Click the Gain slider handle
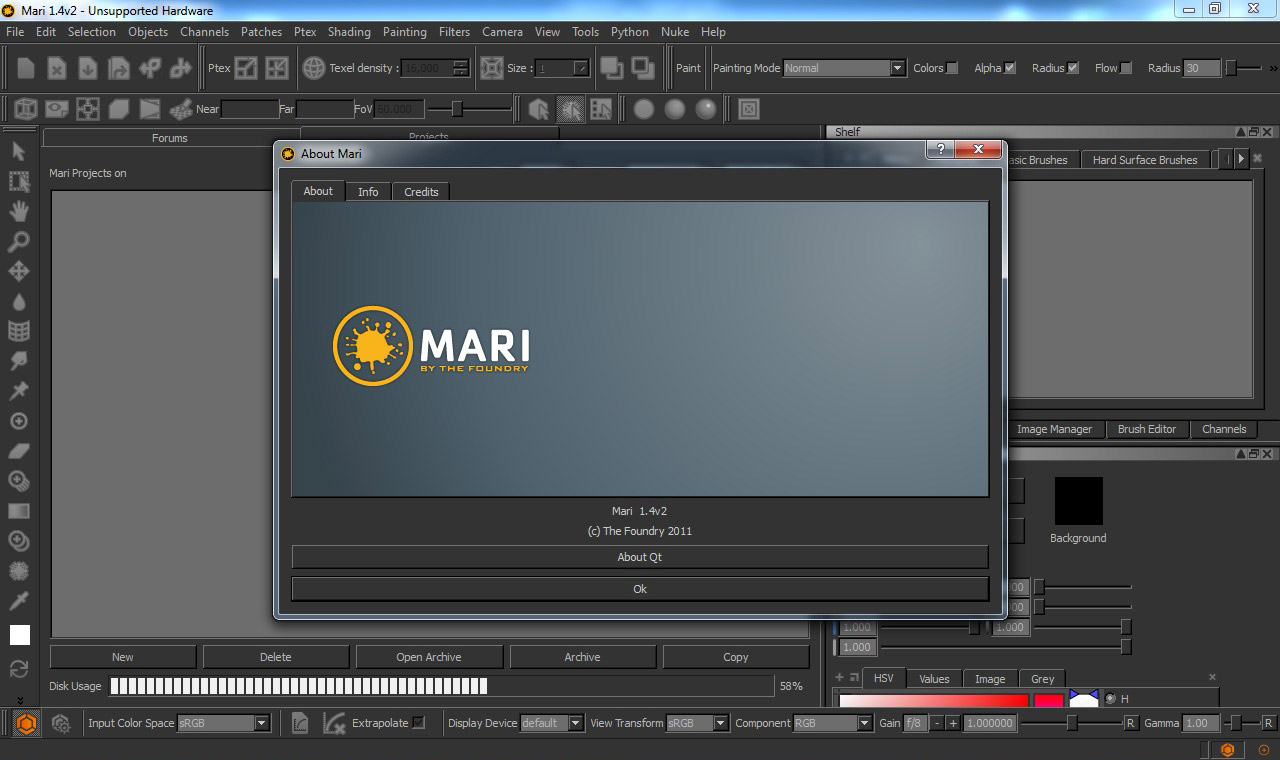Viewport: 1280px width, 760px height. (x=1072, y=722)
